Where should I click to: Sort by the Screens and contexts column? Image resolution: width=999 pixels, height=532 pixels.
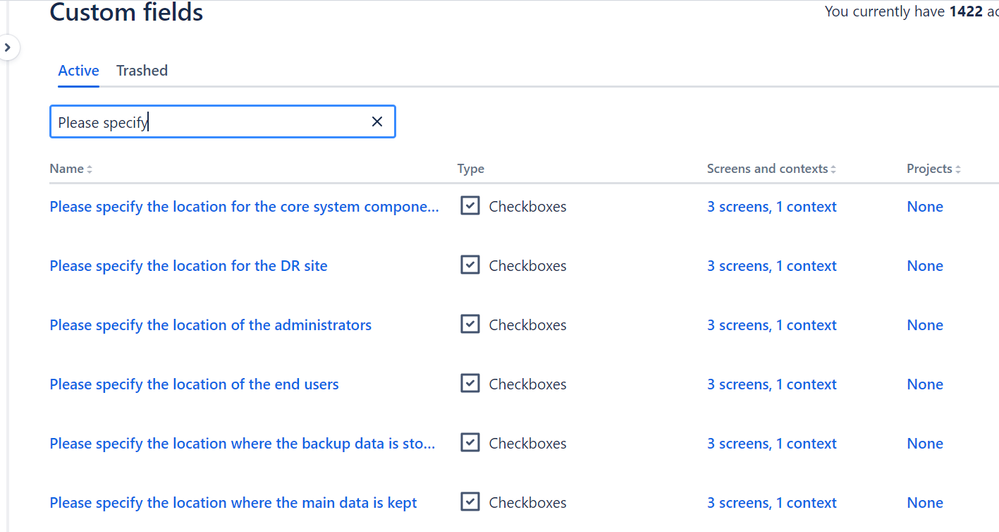coord(771,169)
